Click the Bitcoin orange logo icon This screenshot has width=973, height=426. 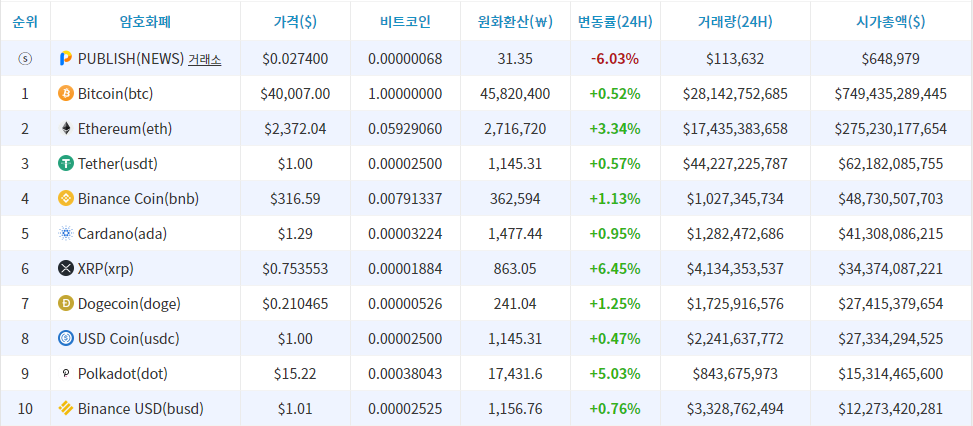(x=65, y=94)
